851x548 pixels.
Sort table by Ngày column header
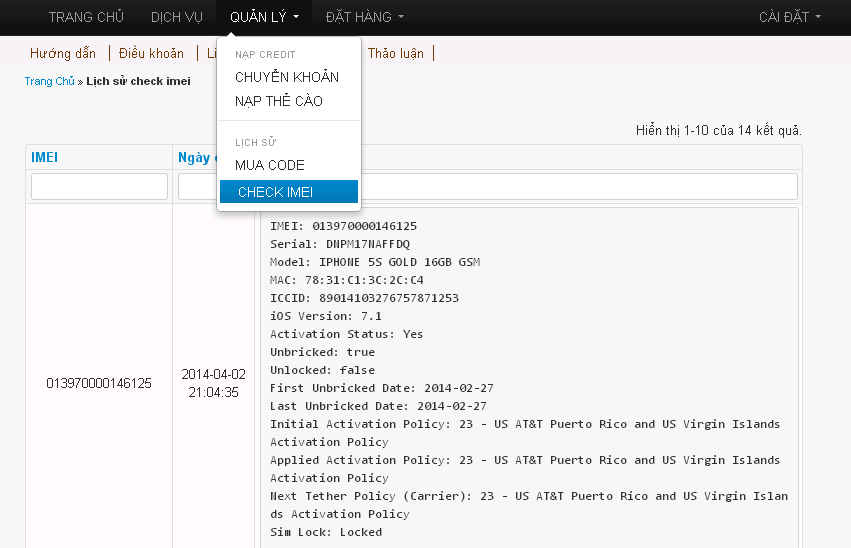click(194, 157)
